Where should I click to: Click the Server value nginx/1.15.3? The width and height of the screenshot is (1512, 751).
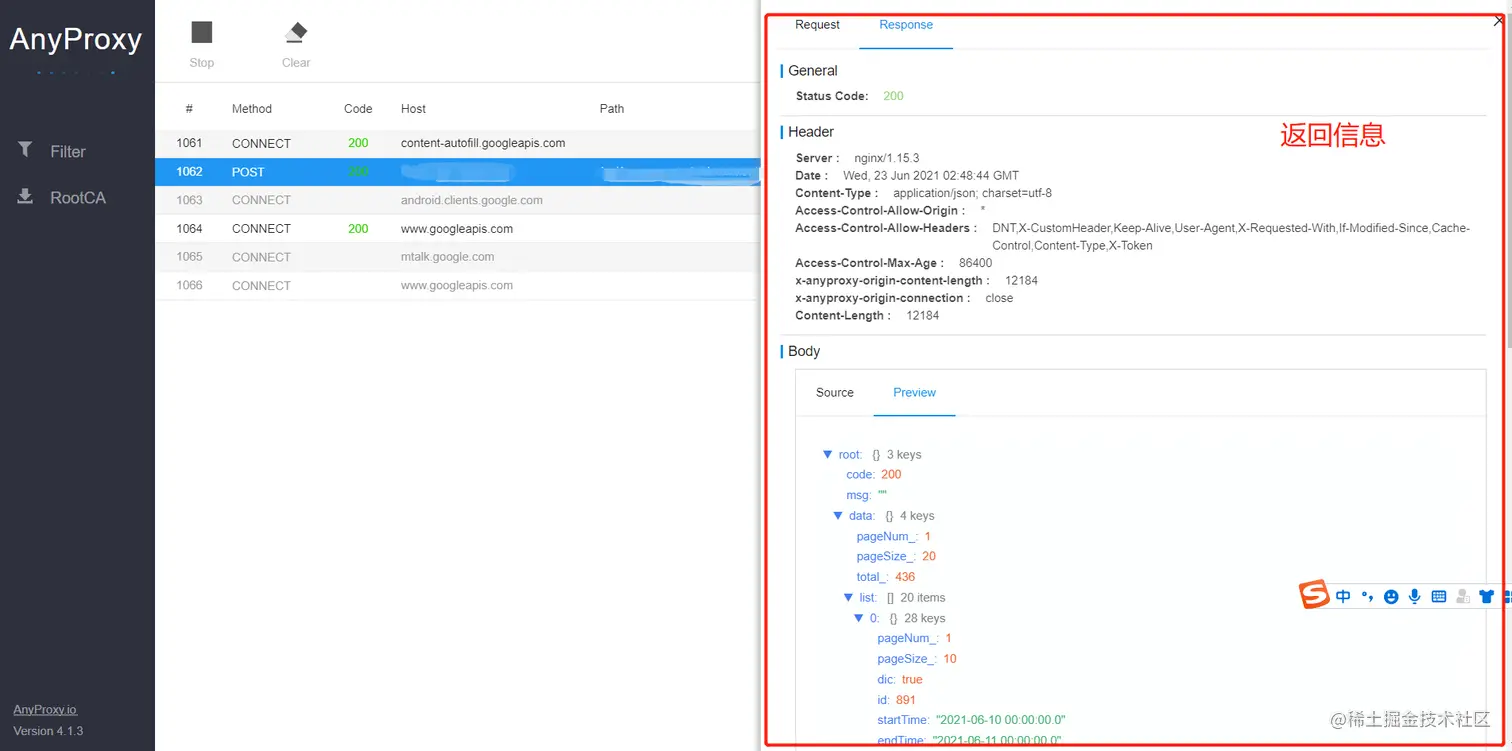point(886,158)
